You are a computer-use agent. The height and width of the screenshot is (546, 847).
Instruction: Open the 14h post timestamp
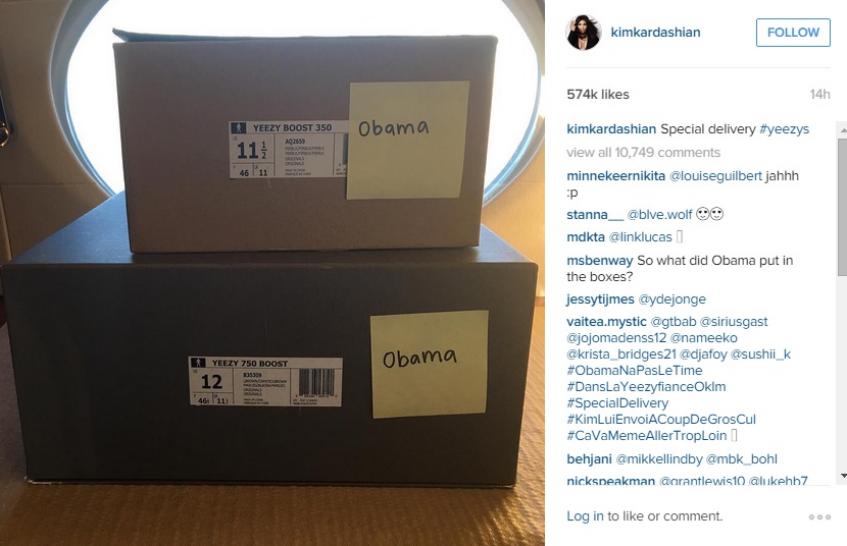point(820,95)
